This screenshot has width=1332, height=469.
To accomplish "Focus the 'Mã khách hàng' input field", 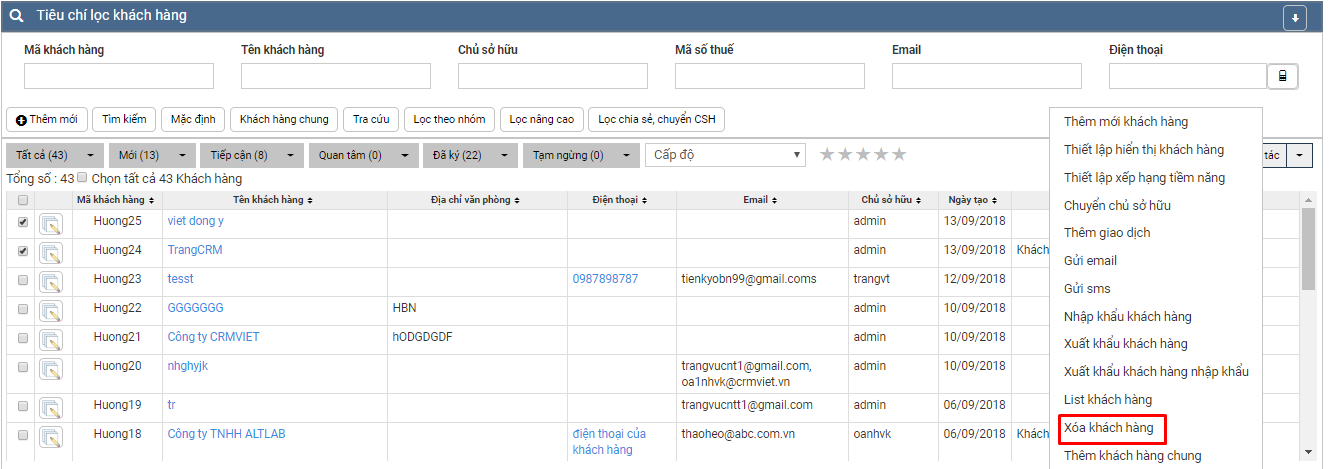I will point(119,77).
